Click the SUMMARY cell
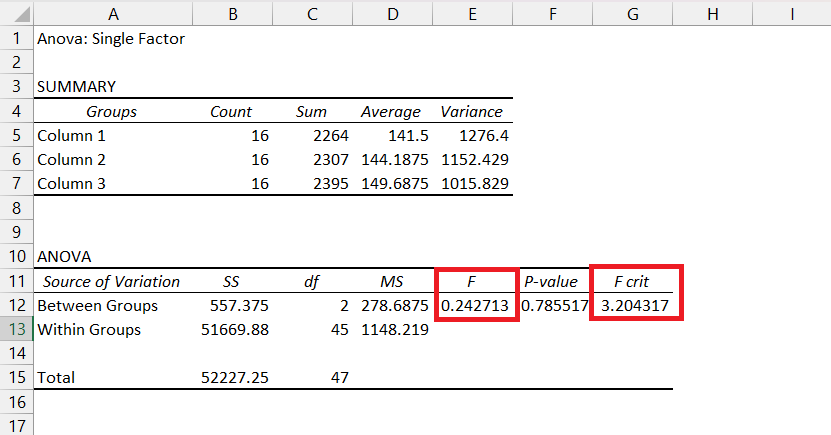The height and width of the screenshot is (435, 831). [76, 86]
